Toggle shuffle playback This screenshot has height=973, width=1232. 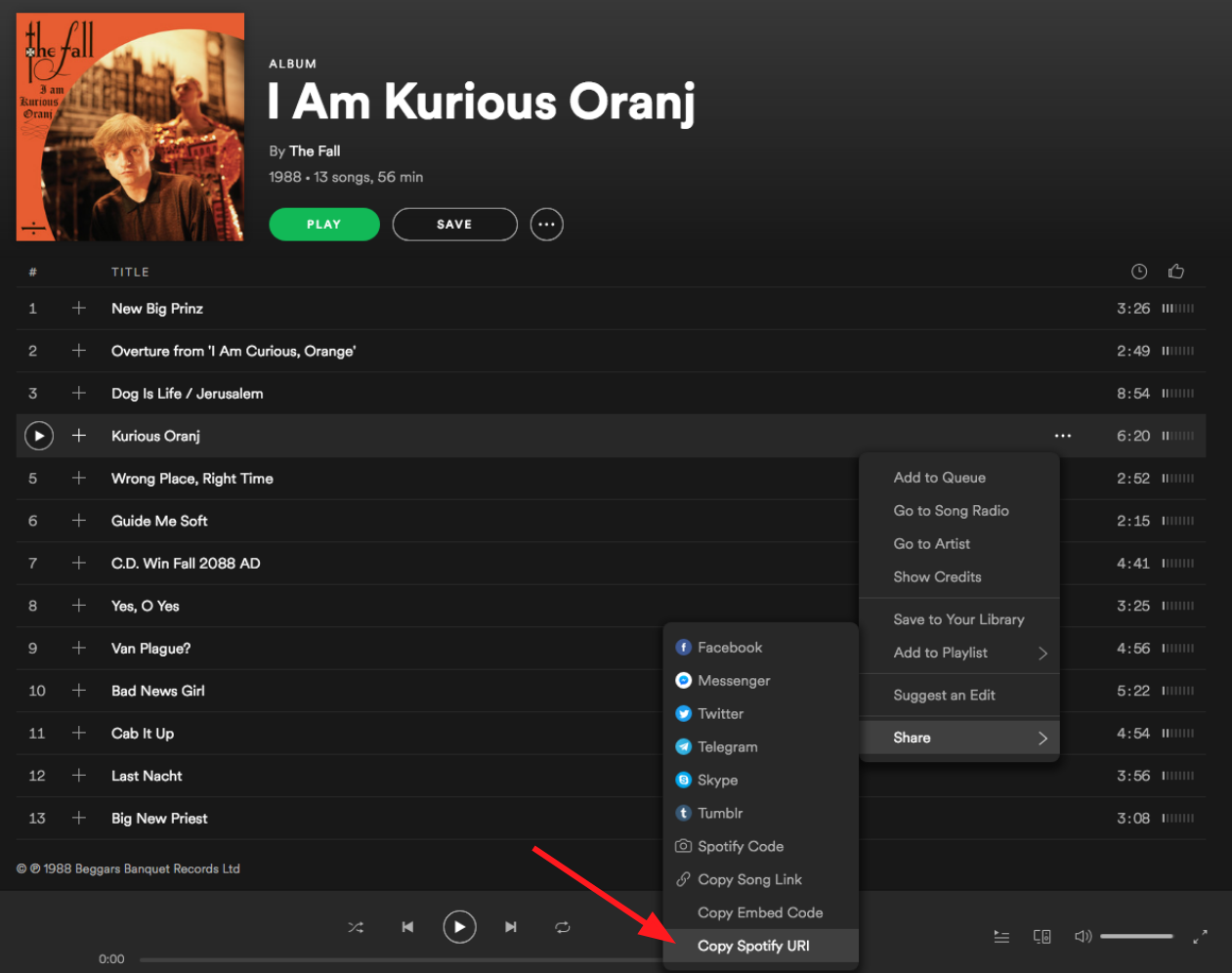point(356,927)
